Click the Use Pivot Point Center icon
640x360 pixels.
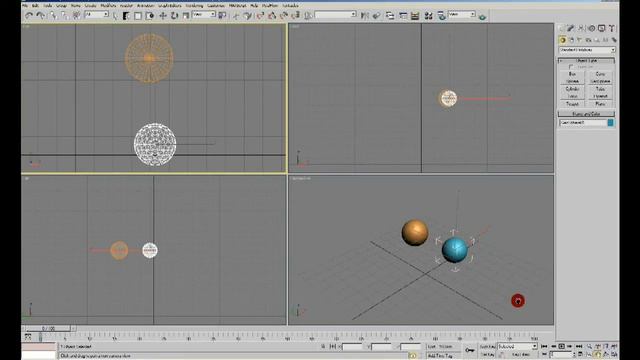pyautogui.click(x=222, y=16)
